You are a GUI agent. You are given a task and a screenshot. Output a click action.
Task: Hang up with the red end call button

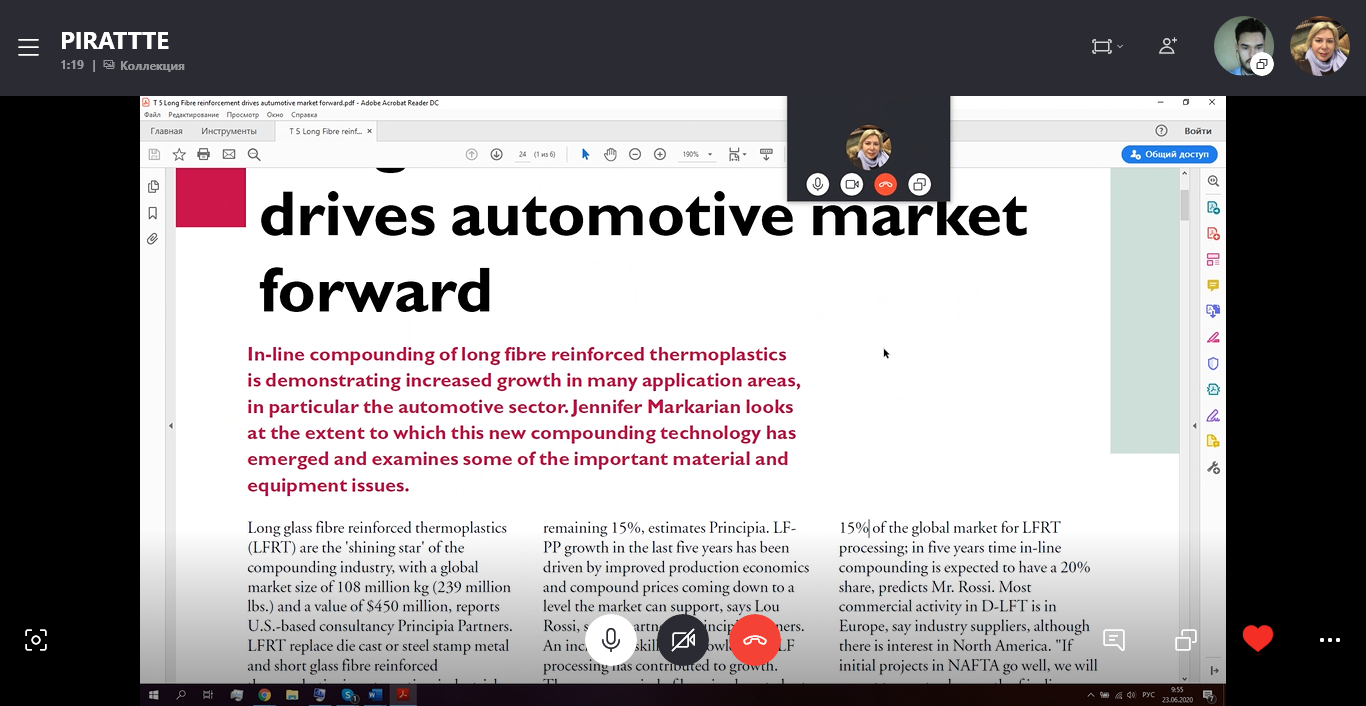click(755, 640)
